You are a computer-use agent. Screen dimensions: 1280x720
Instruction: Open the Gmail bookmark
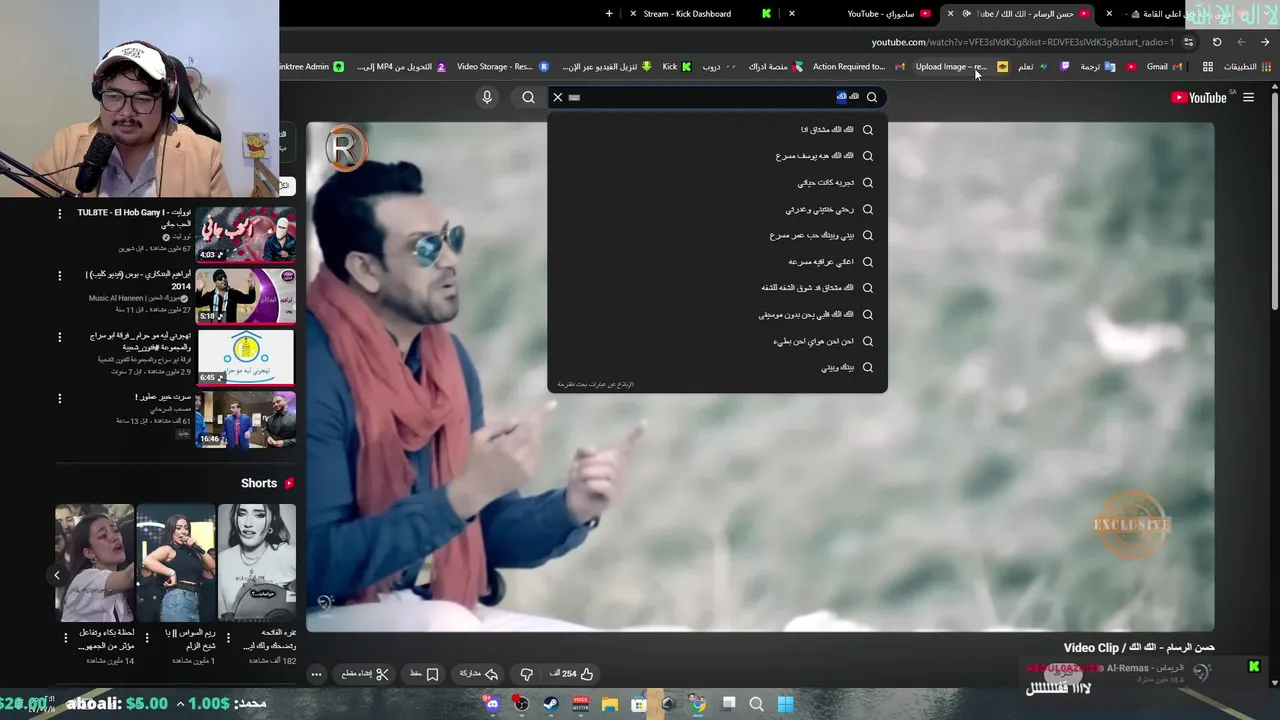tap(1164, 67)
